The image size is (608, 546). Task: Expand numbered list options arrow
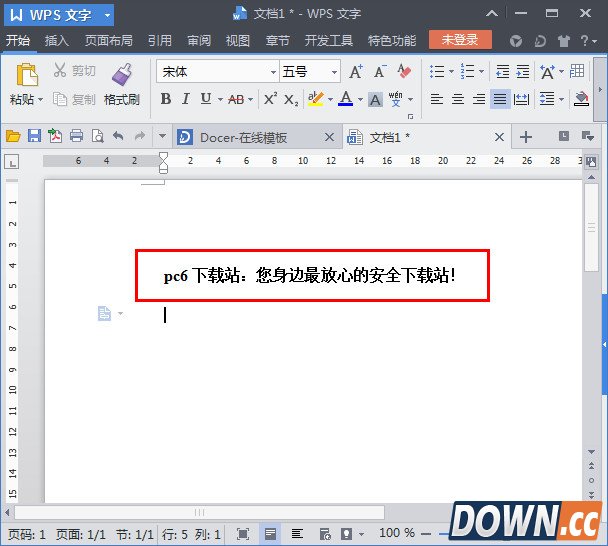482,72
